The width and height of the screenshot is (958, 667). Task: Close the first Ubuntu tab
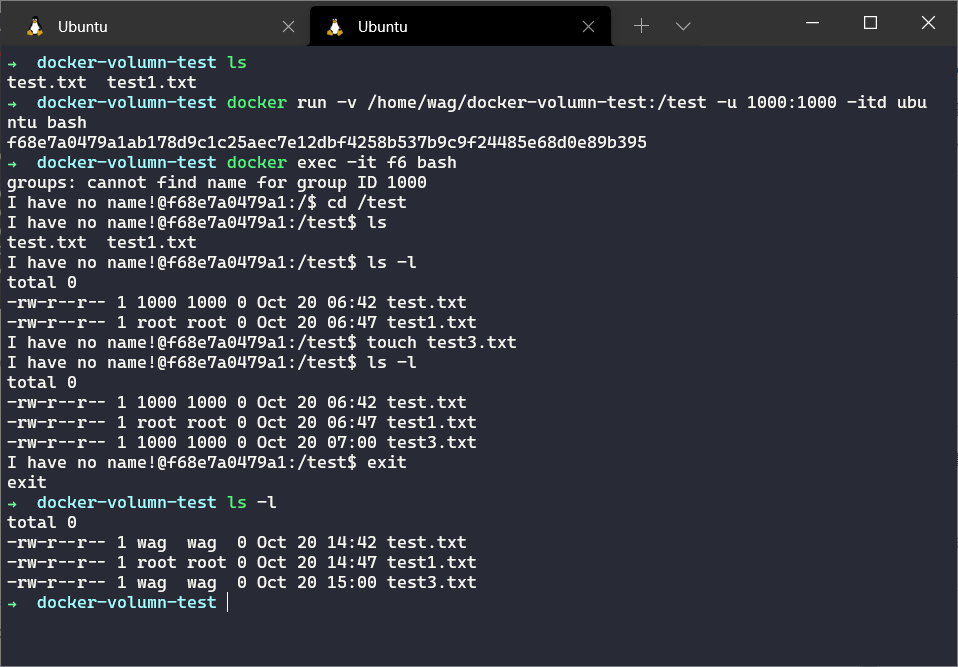[289, 27]
